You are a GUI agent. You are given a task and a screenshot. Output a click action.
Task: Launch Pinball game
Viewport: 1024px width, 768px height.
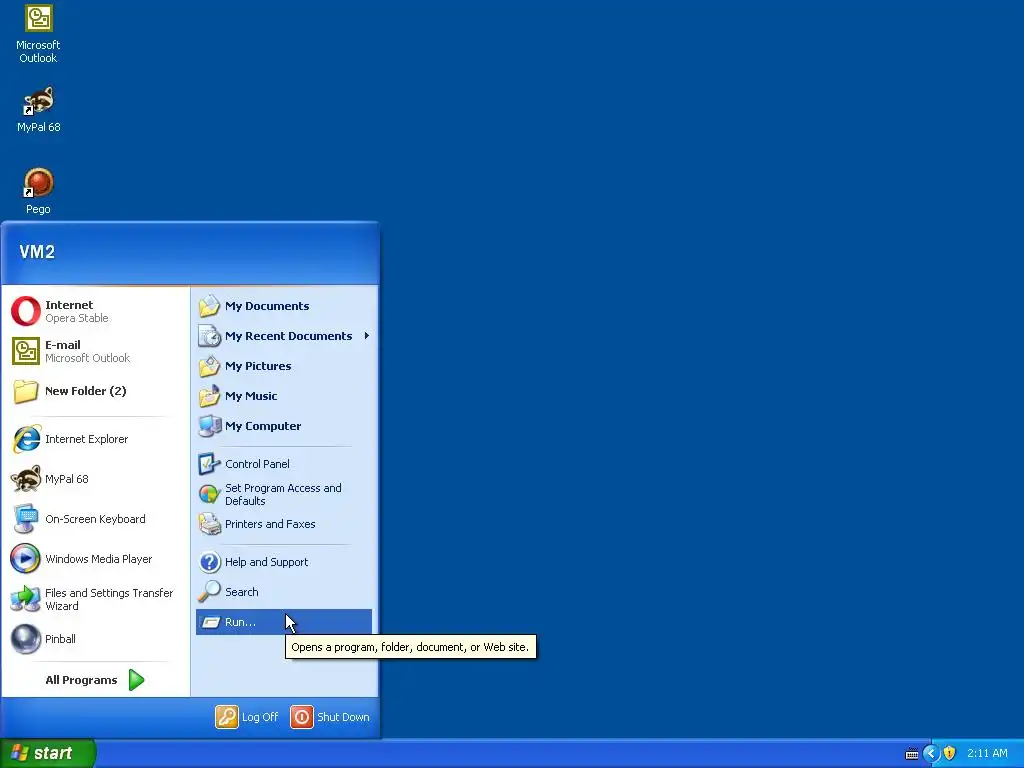(95, 639)
